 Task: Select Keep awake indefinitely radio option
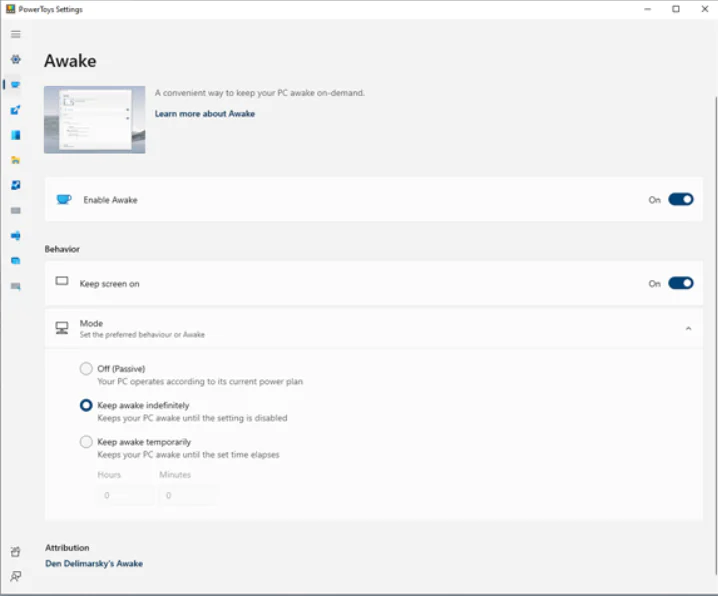(86, 405)
